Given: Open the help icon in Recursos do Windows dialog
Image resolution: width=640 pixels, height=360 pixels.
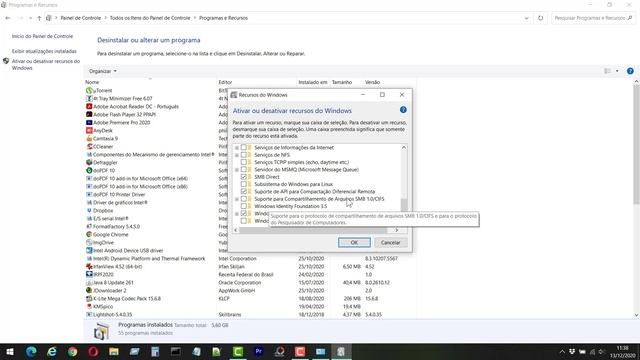Looking at the screenshot, I should 403,110.
